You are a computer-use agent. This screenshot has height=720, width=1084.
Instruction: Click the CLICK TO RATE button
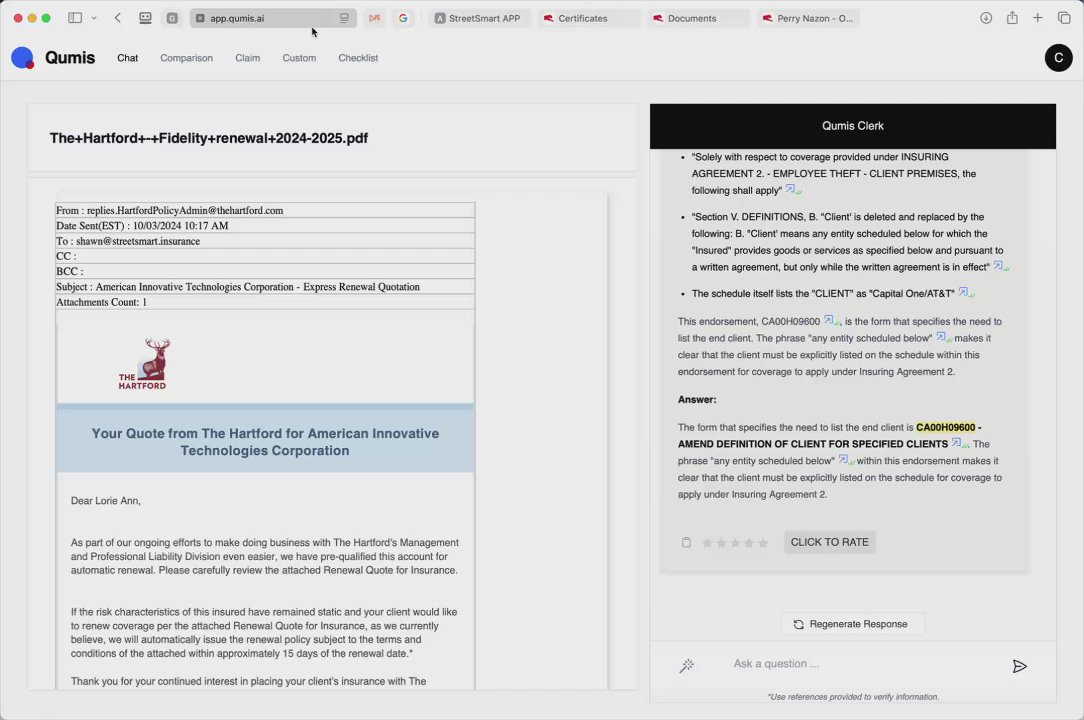[x=829, y=542]
